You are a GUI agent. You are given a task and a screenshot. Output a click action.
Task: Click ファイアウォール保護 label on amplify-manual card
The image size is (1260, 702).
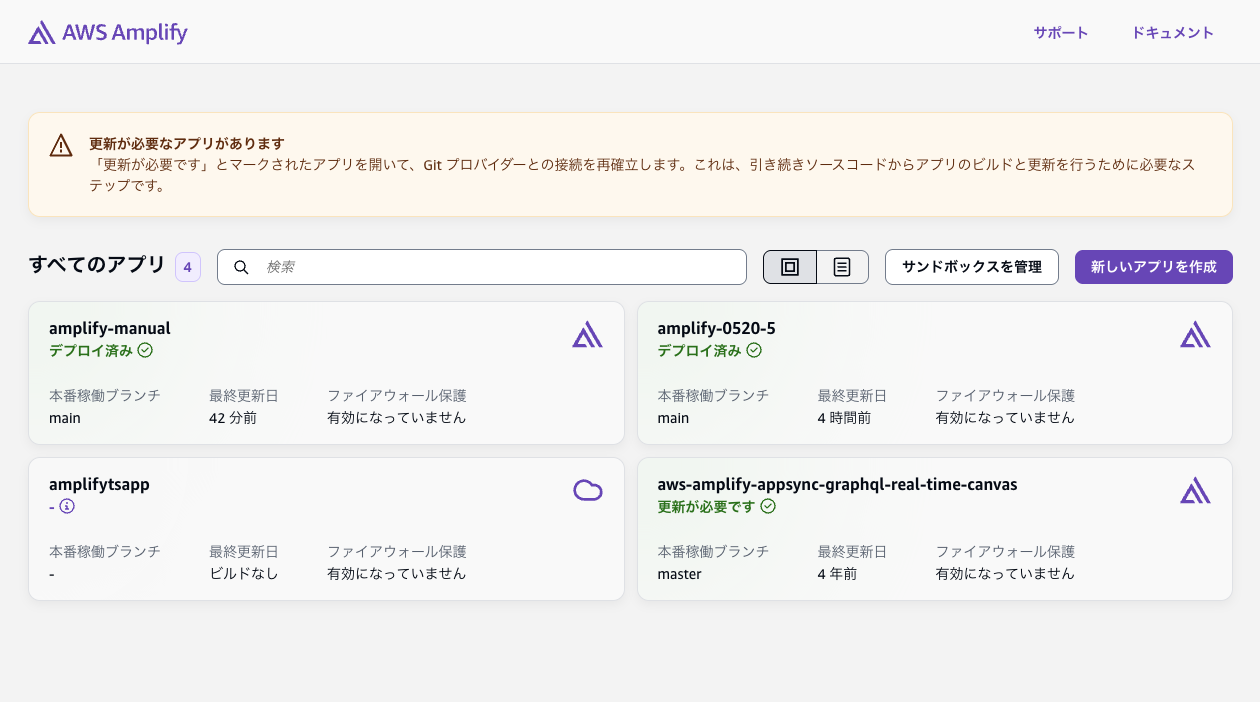[397, 396]
